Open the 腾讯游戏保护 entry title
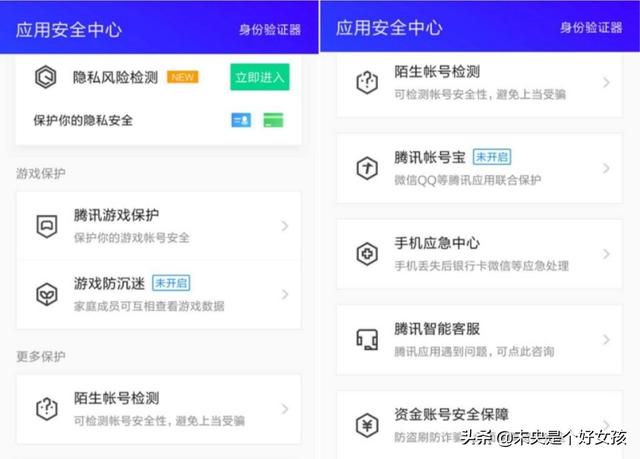Viewport: 640px width, 459px height. coord(116,215)
